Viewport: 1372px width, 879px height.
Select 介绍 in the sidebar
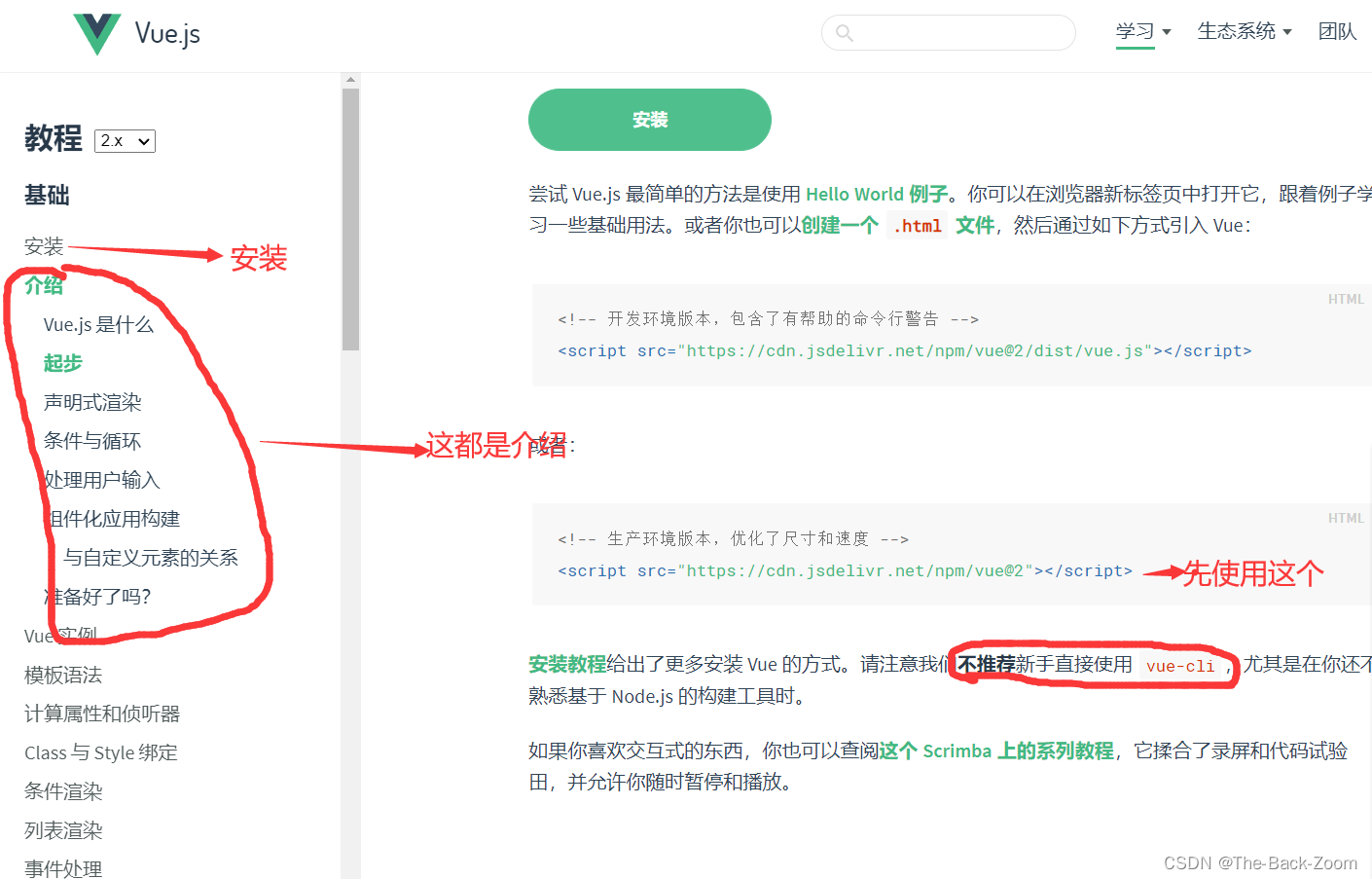pyautogui.click(x=44, y=285)
